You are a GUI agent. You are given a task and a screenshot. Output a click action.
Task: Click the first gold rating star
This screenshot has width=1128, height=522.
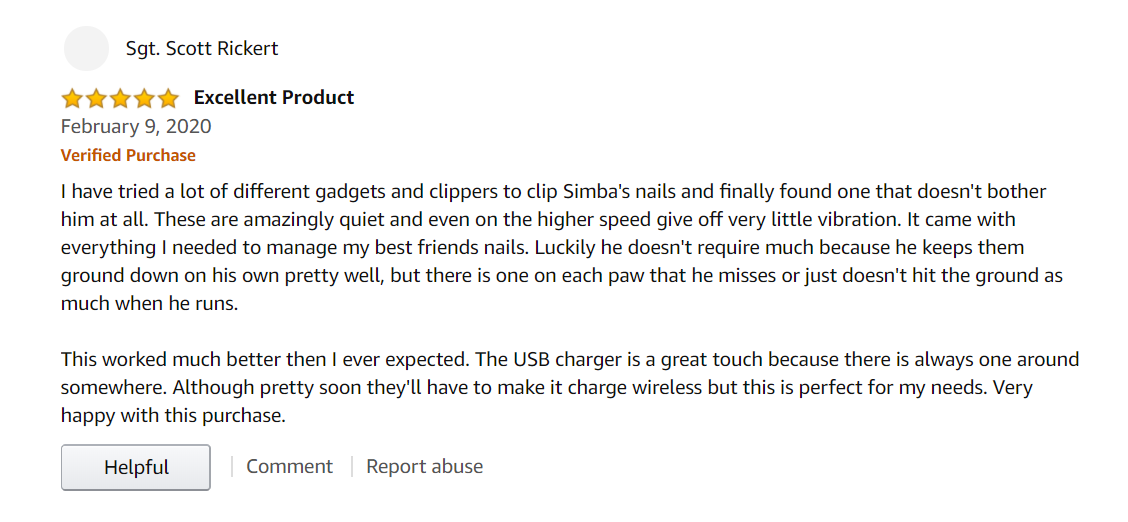click(x=72, y=98)
